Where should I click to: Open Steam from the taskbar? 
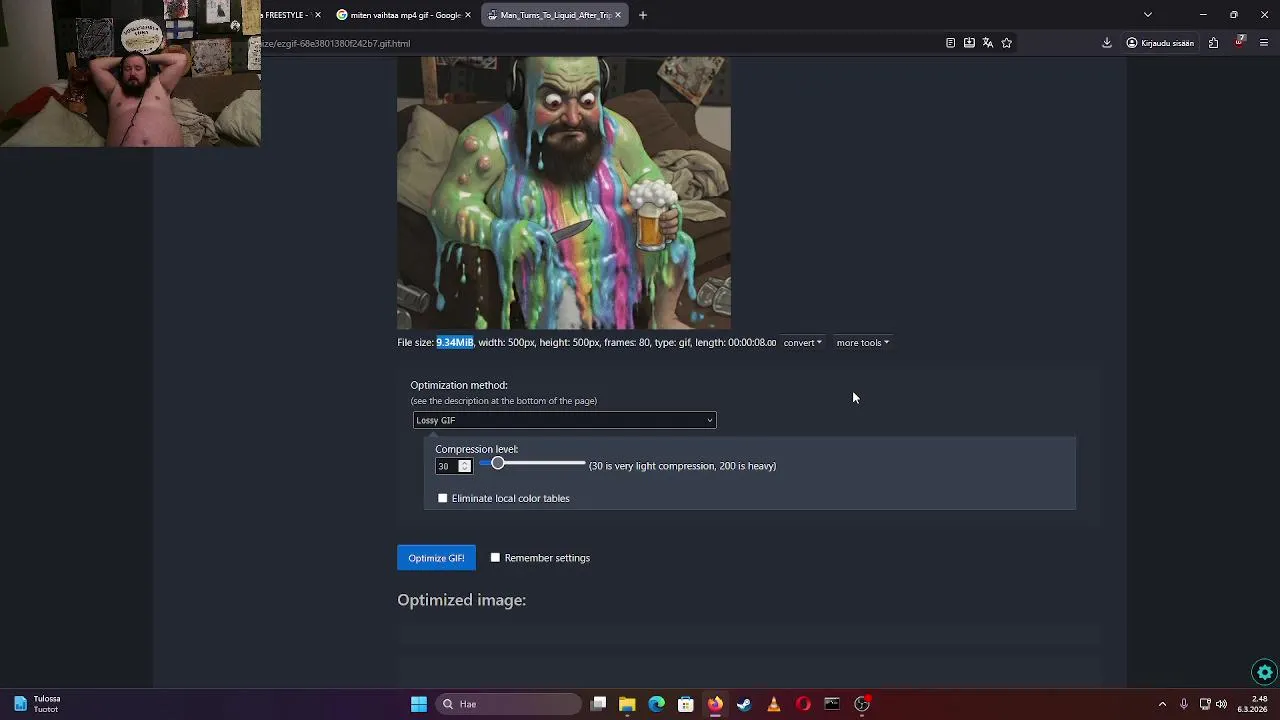[x=744, y=704]
